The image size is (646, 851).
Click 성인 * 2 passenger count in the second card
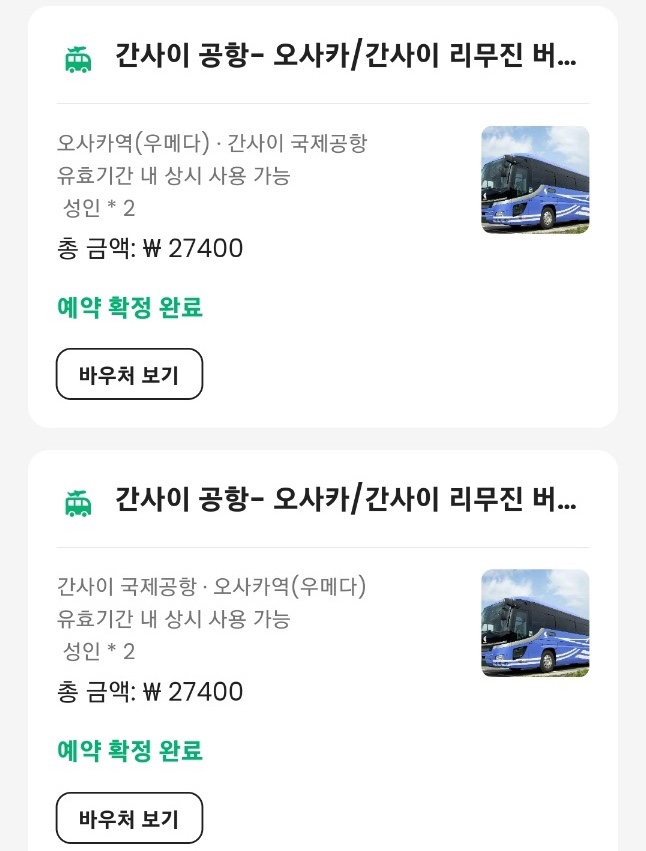pyautogui.click(x=99, y=652)
